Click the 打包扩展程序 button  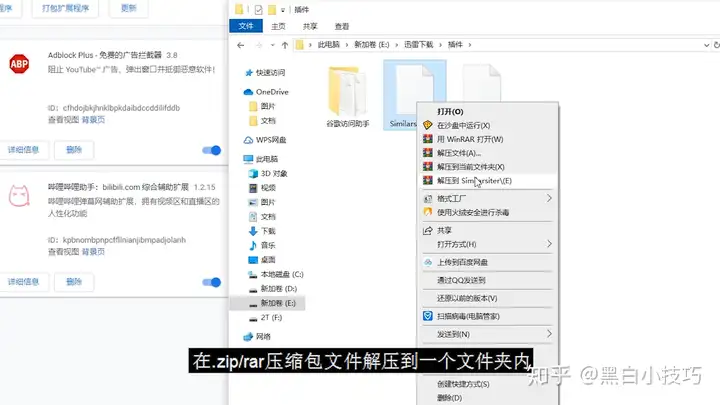pyautogui.click(x=65, y=8)
